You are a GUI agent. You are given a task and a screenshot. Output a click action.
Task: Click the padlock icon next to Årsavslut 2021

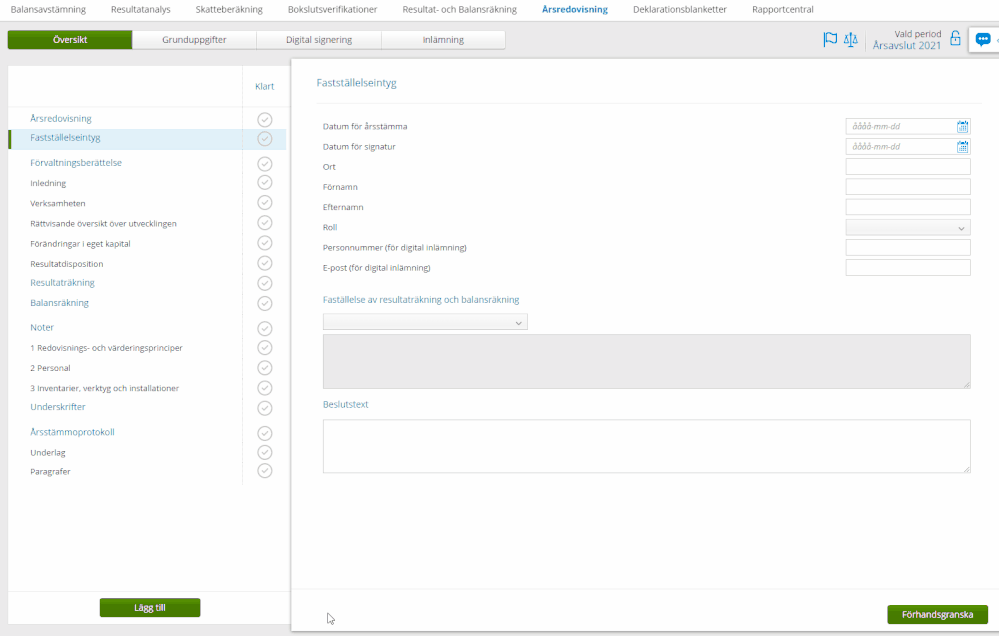(x=955, y=39)
